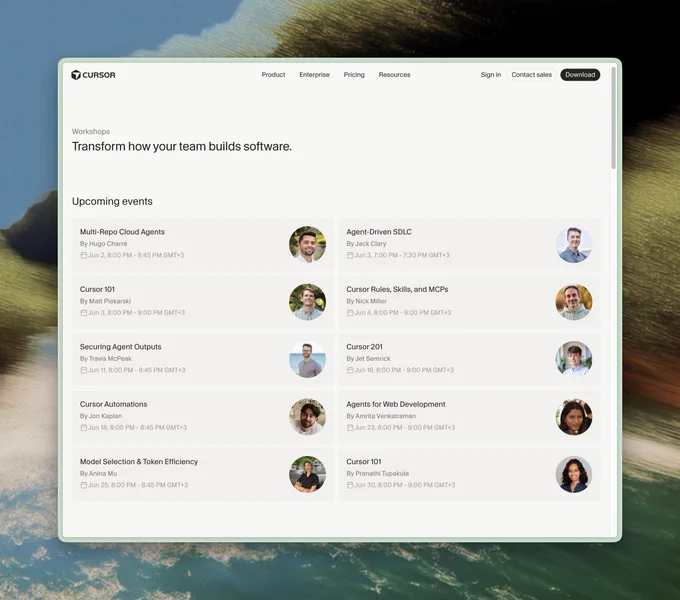Click the 'Upcoming events' heading
680x600 pixels.
coord(112,201)
